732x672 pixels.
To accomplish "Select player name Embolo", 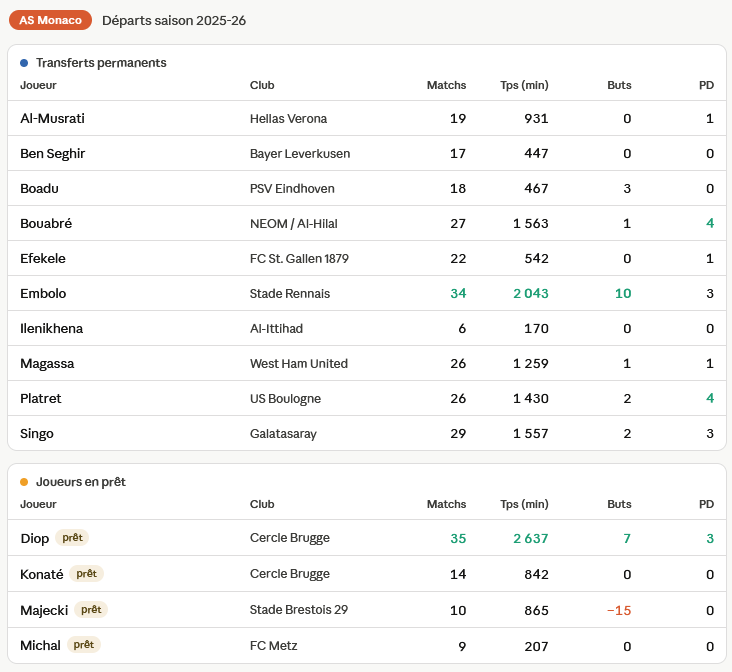I will click(x=43, y=293).
